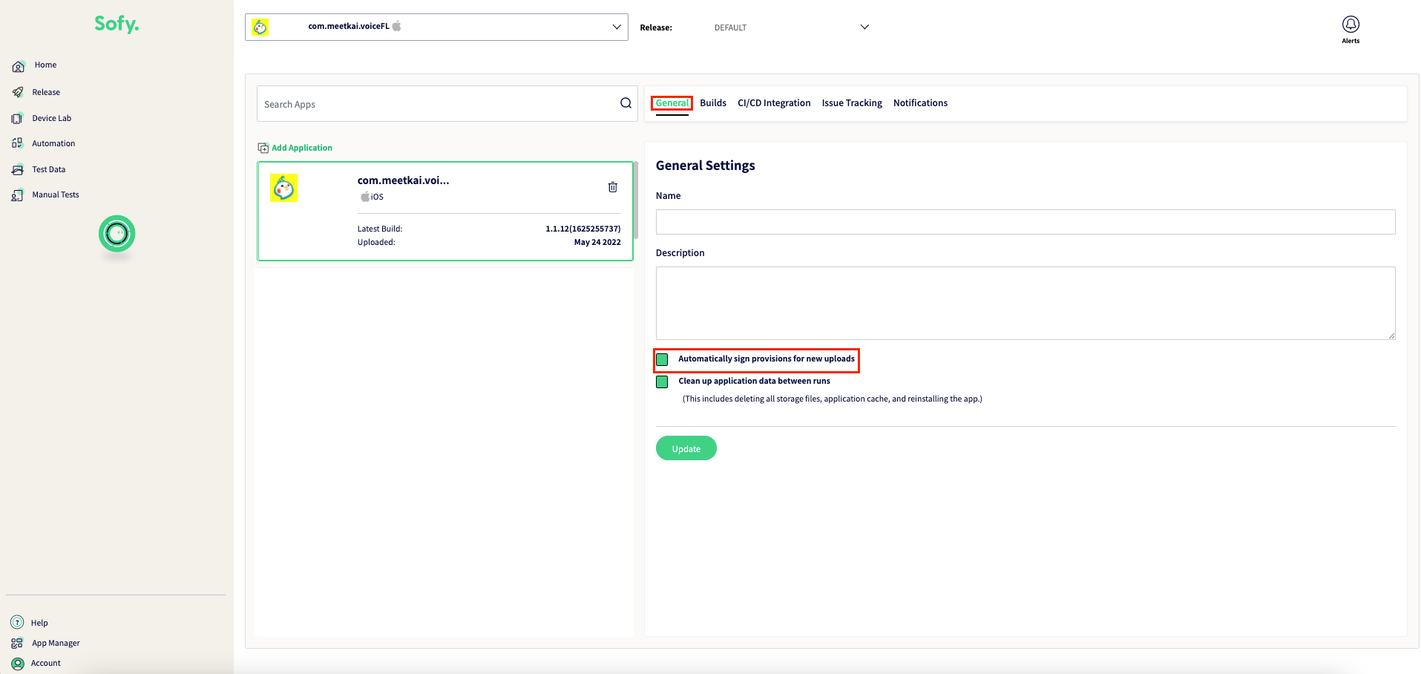
Task: Click the search magnifier icon
Action: [x=626, y=103]
